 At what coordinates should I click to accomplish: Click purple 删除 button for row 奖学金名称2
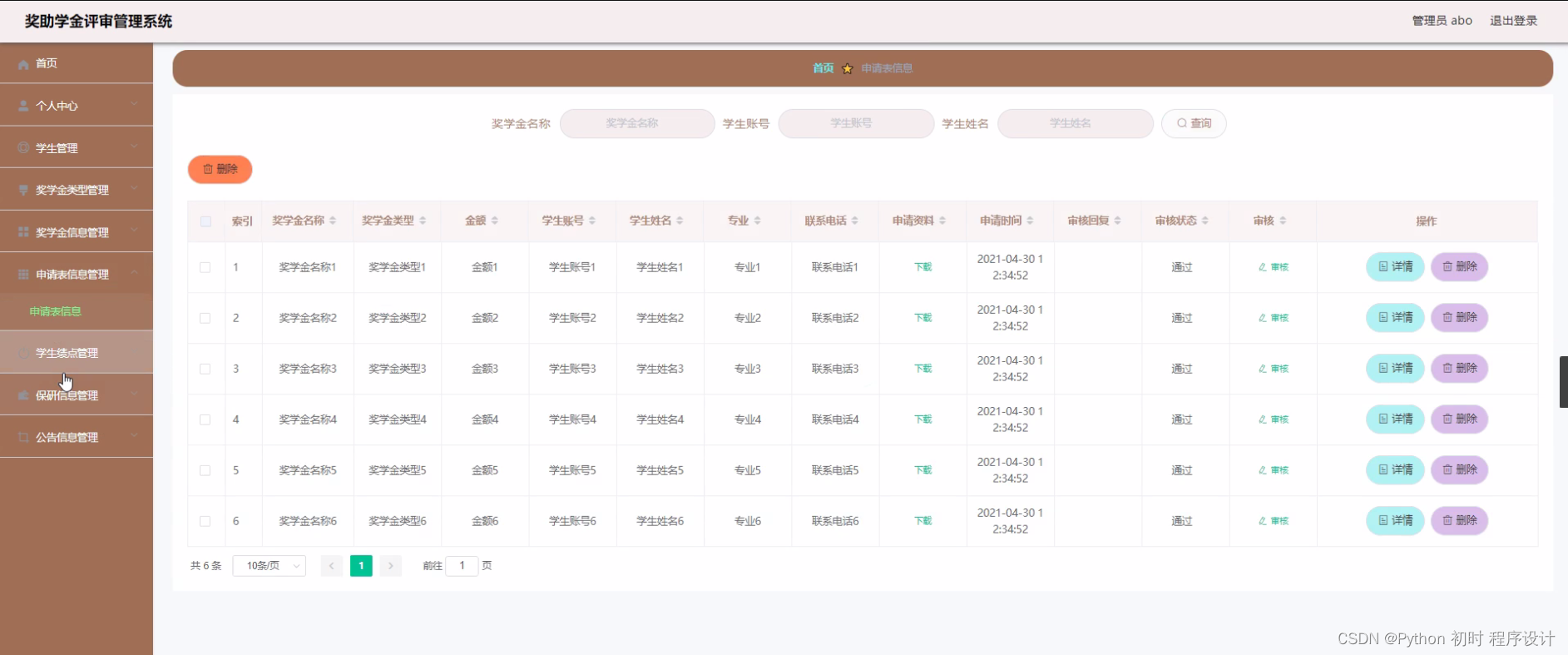coord(1459,318)
